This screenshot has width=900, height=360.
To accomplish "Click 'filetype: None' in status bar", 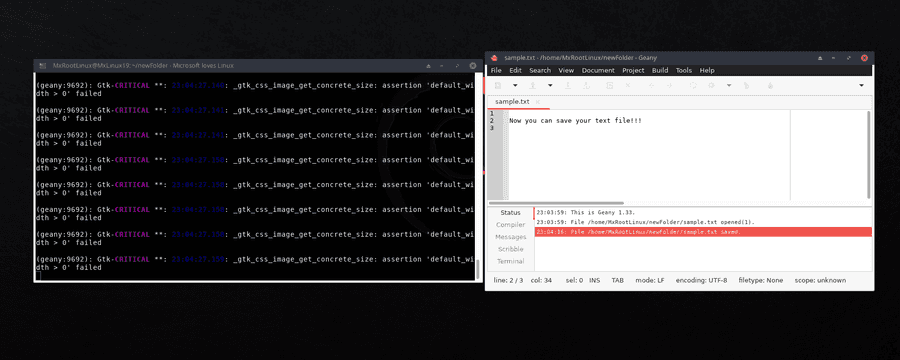I will point(761,280).
